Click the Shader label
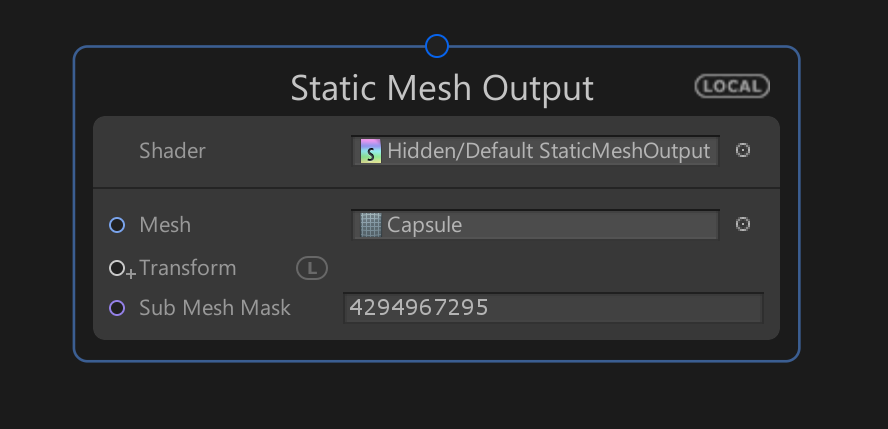This screenshot has height=429, width=888. click(x=172, y=151)
